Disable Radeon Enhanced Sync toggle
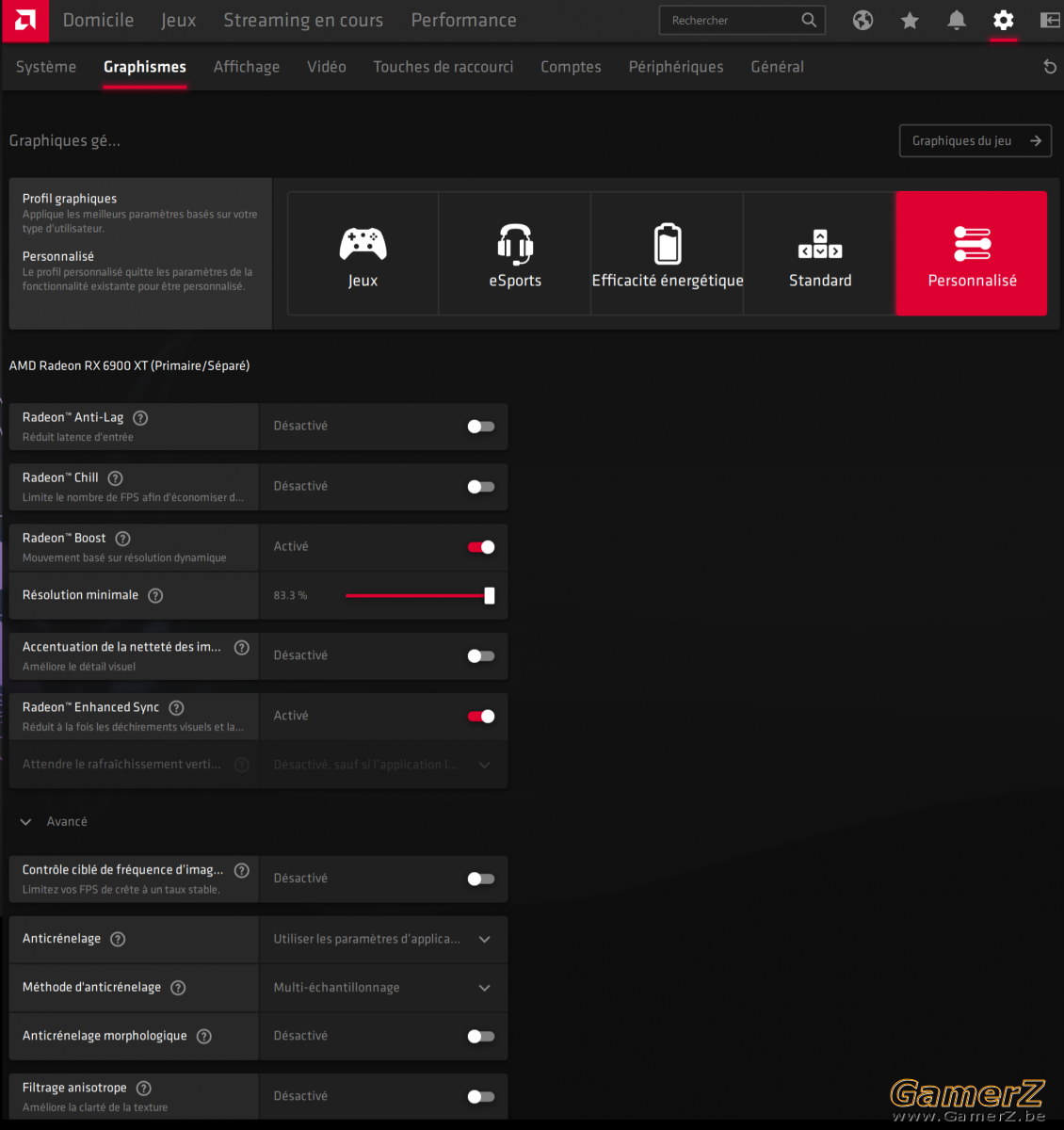The image size is (1064, 1130). [x=480, y=717]
